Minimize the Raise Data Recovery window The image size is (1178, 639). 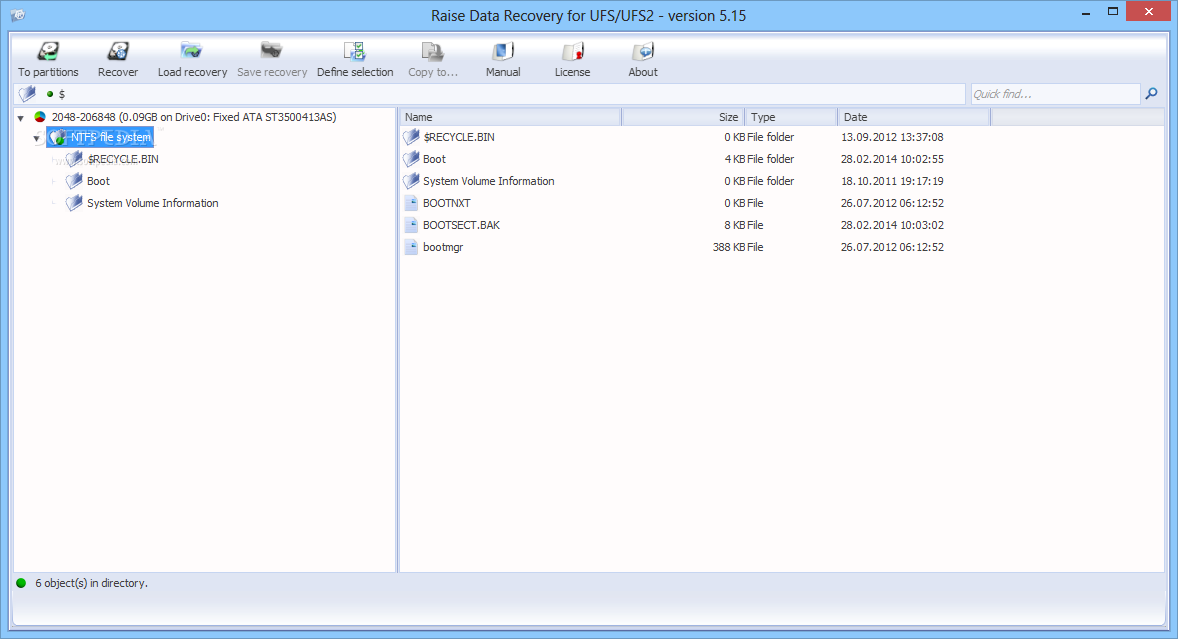click(1086, 13)
